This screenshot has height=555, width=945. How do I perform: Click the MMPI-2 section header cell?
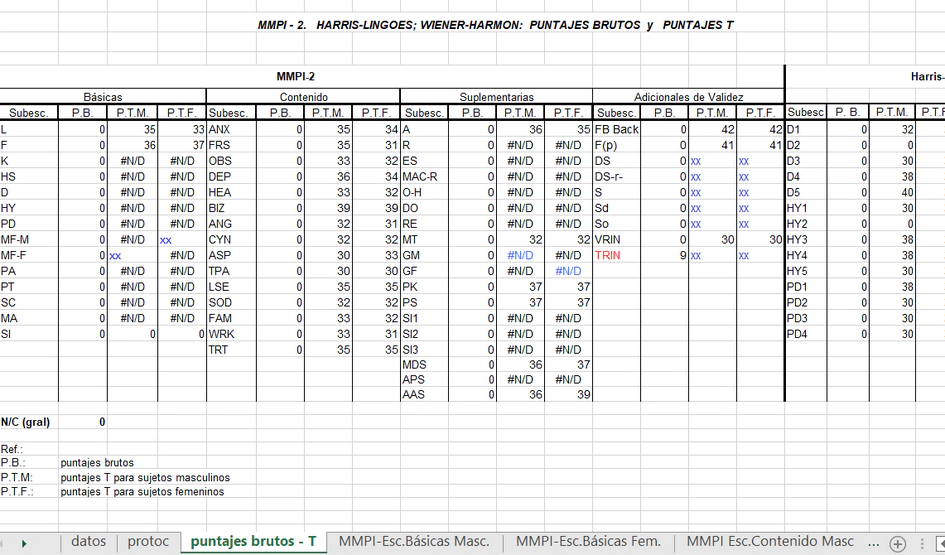point(302,76)
